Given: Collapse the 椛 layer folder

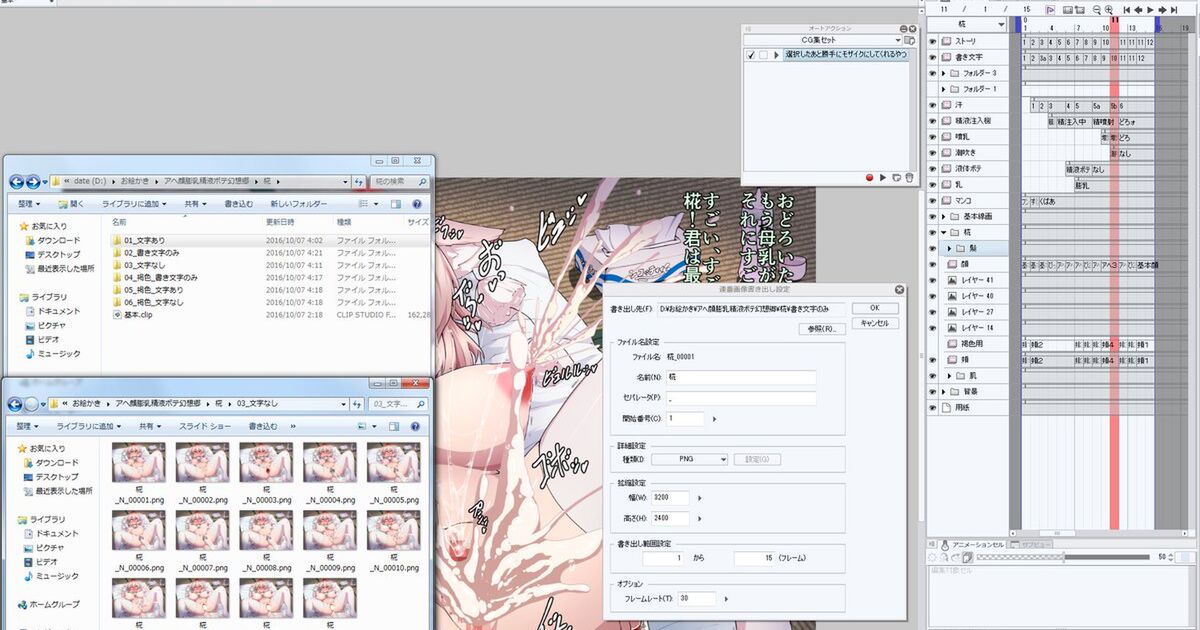Looking at the screenshot, I should coord(944,232).
